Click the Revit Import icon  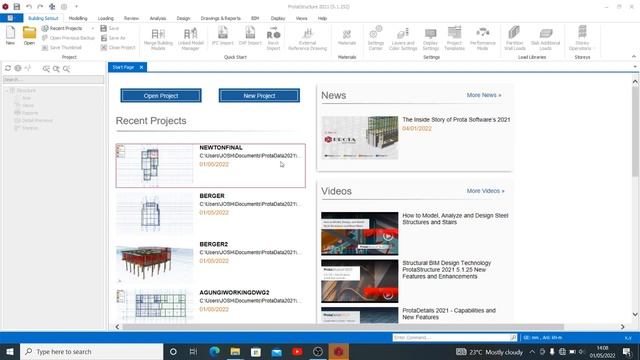[x=273, y=38]
